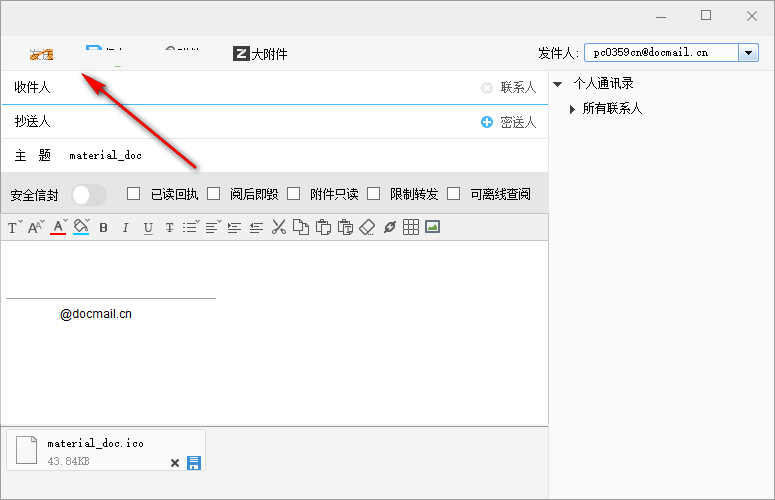Click the 大附件 toolbar button
Screen dimensions: 775x500
260,54
